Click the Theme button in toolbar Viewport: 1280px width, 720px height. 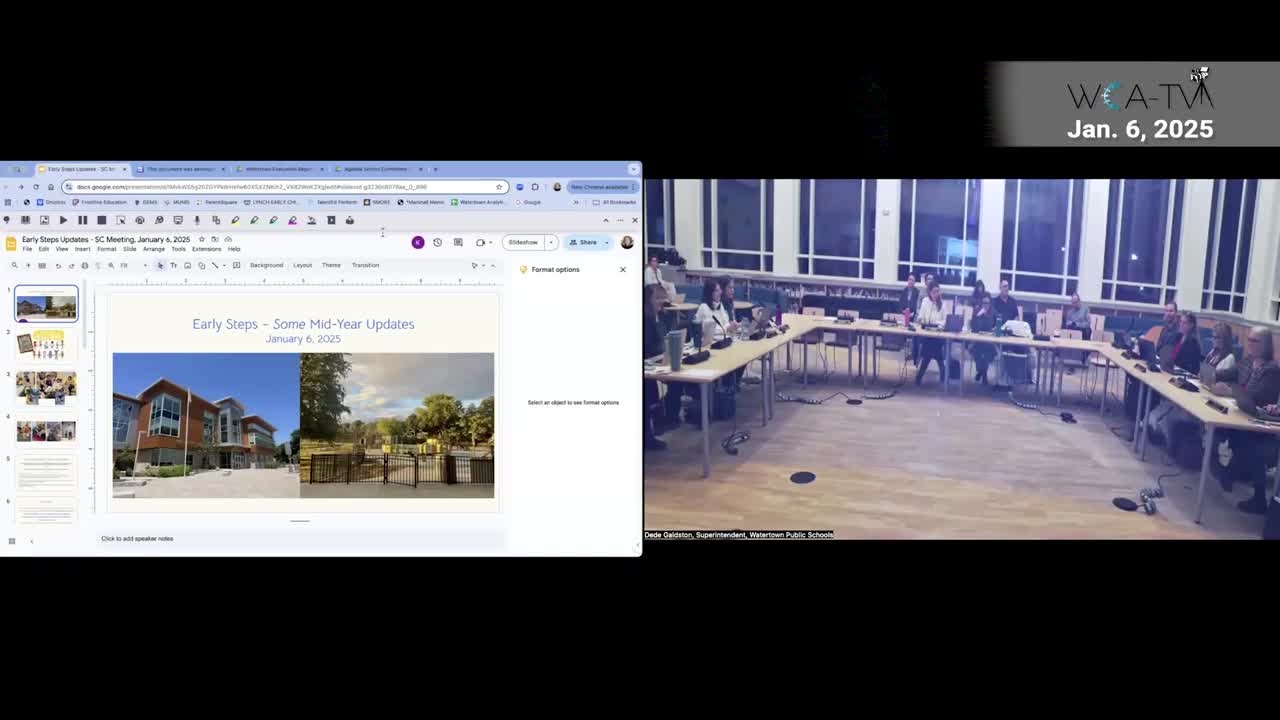tap(331, 265)
